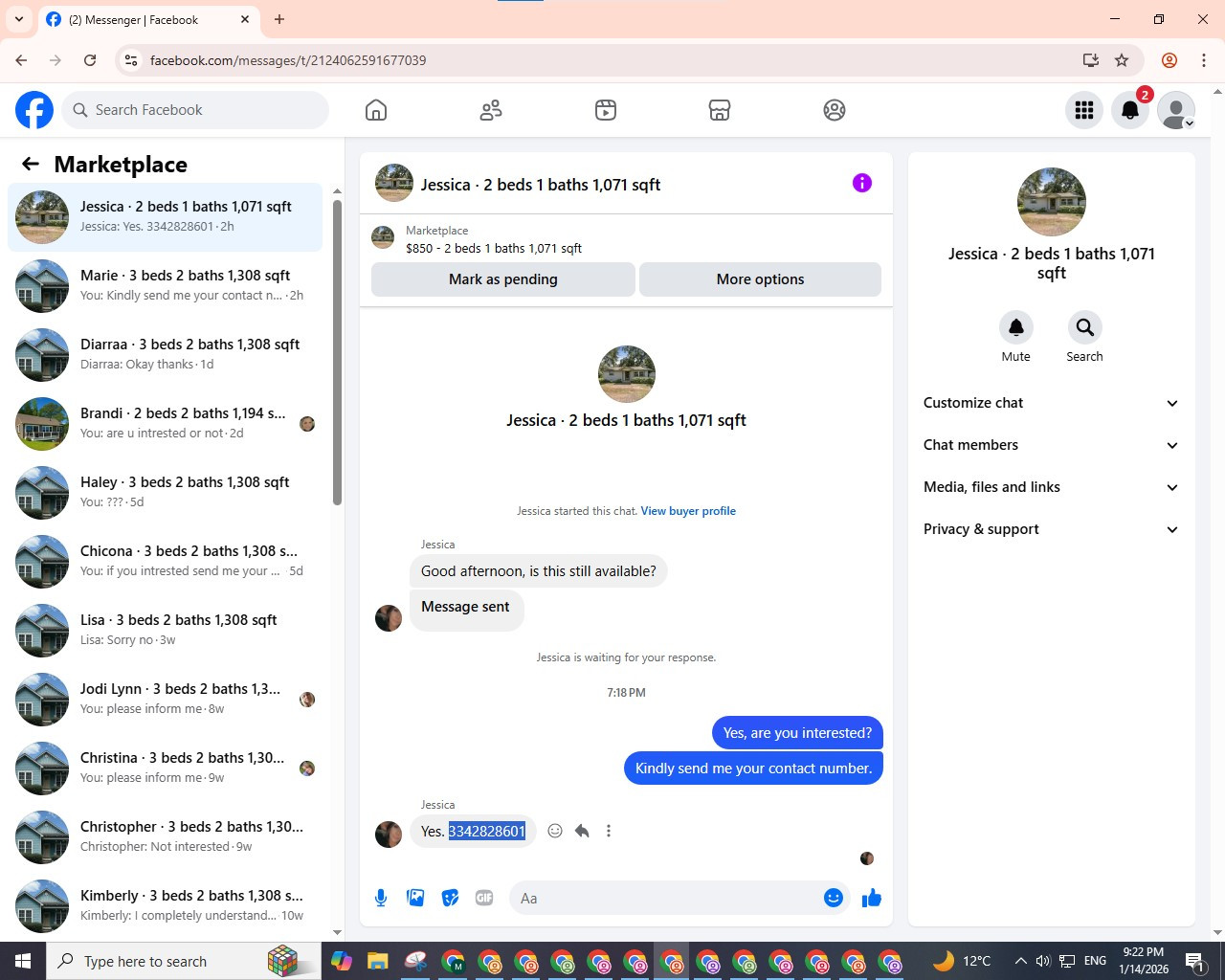This screenshot has height=980, width=1225.
Task: Open the Windows notification center
Action: point(1194,961)
